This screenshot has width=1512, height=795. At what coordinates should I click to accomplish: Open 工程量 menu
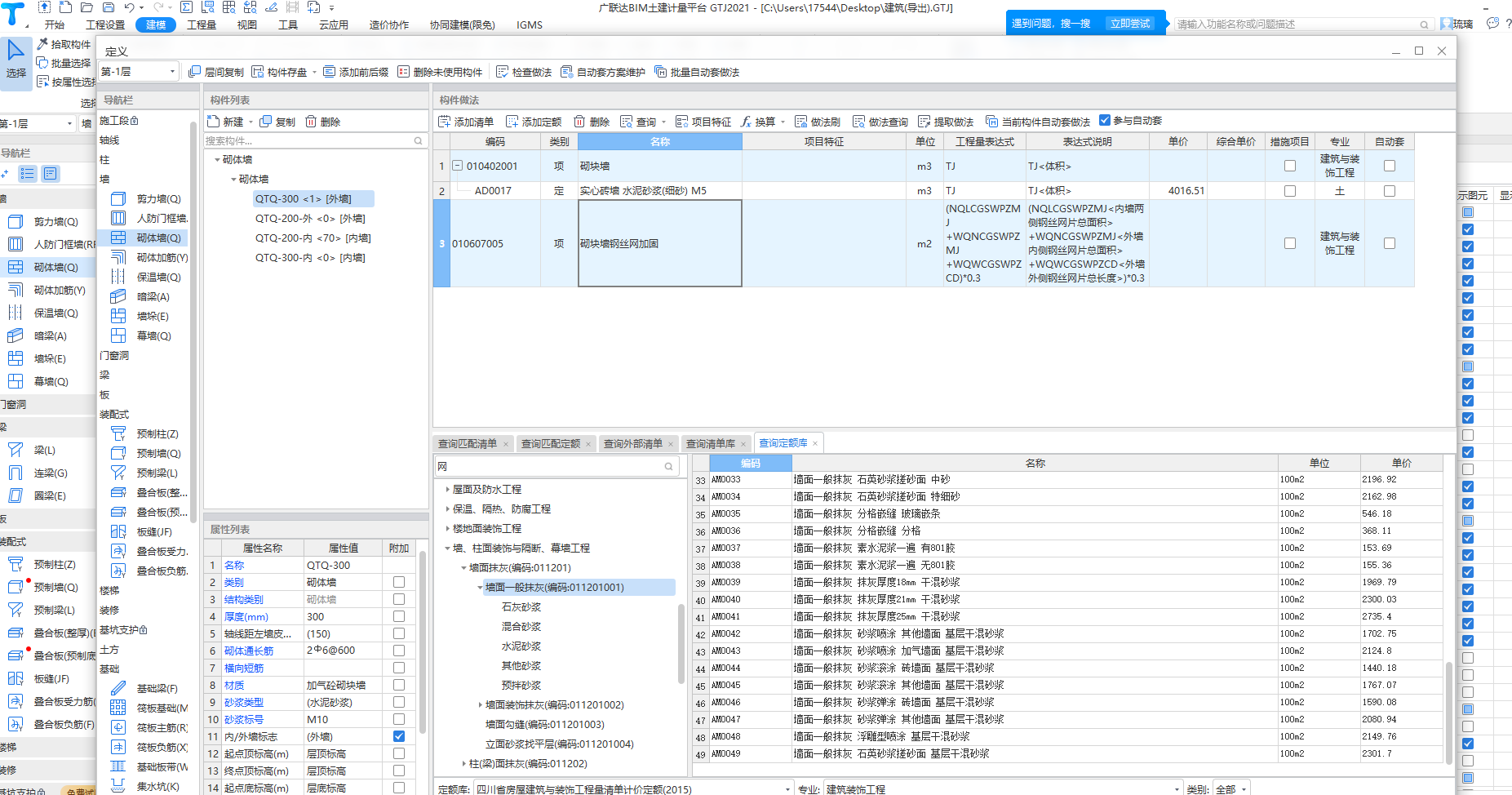pos(202,24)
